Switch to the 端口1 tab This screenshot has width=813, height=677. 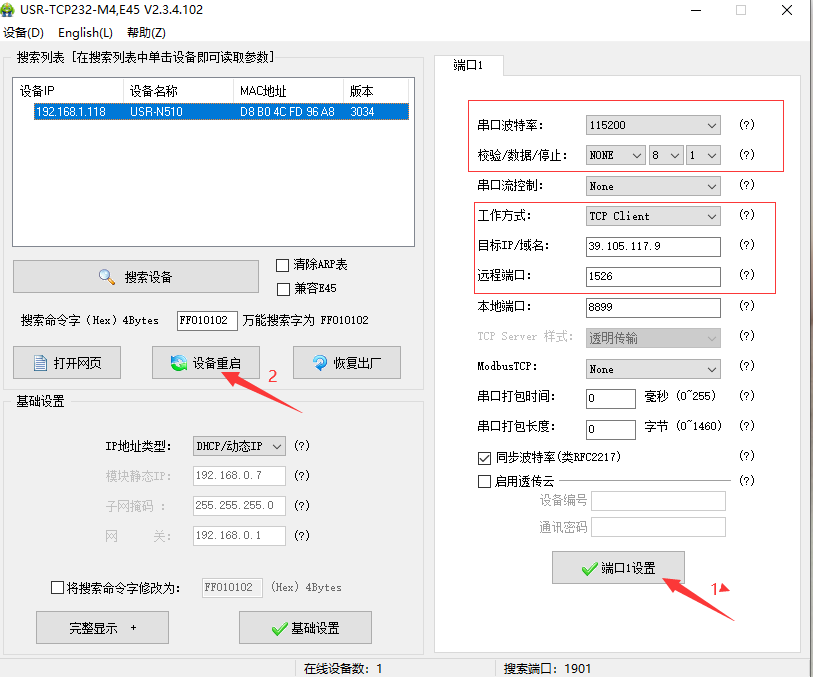pos(468,65)
